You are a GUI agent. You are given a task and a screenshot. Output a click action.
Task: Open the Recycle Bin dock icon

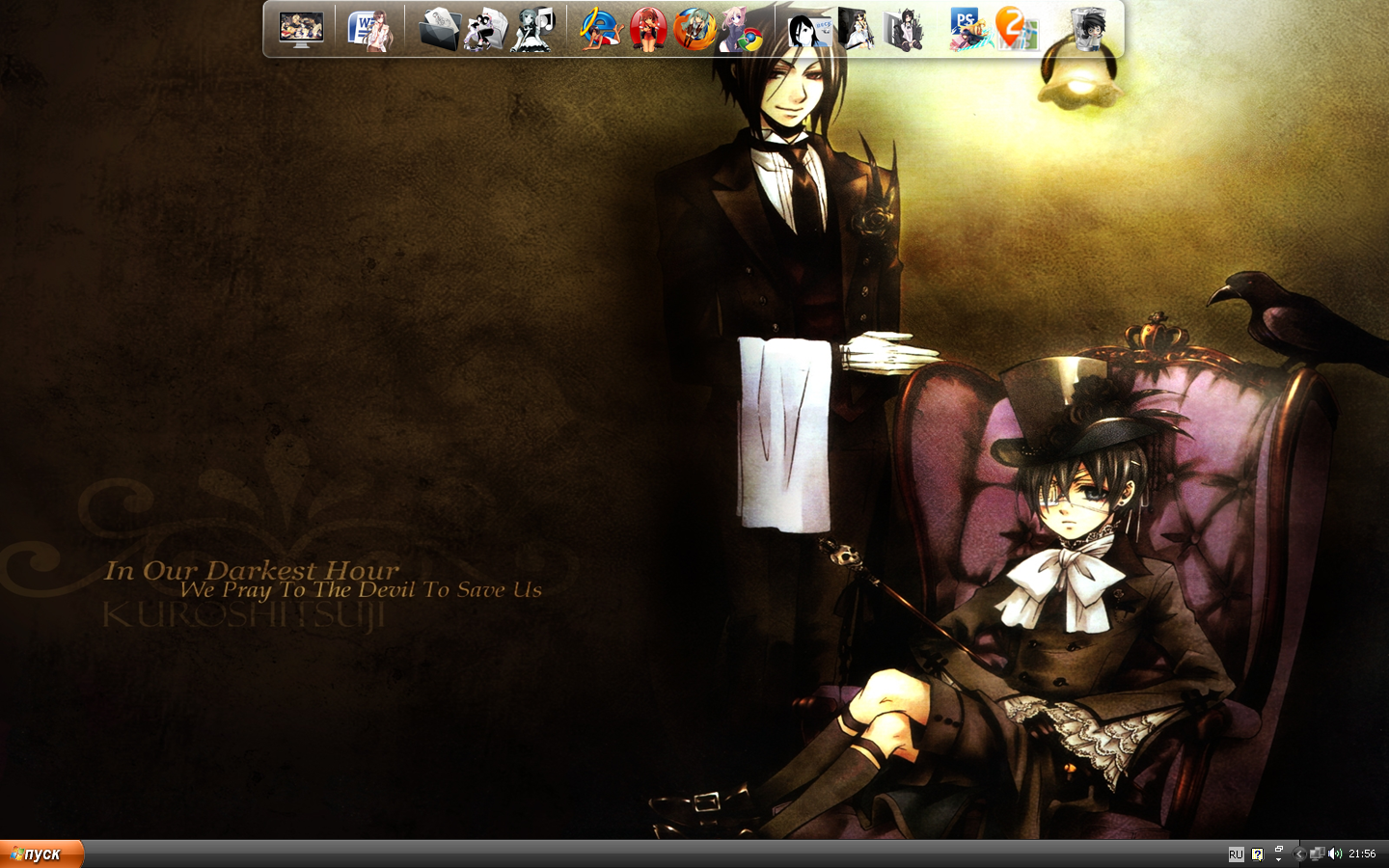[1086, 29]
